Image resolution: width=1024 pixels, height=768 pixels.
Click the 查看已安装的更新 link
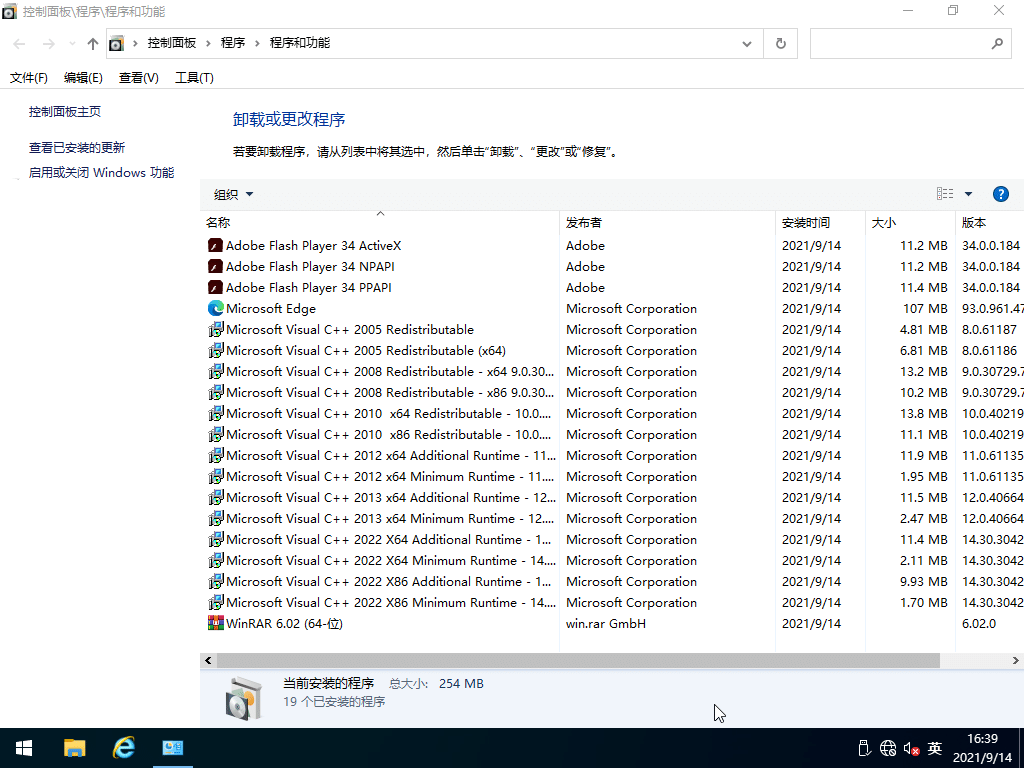pos(77,147)
